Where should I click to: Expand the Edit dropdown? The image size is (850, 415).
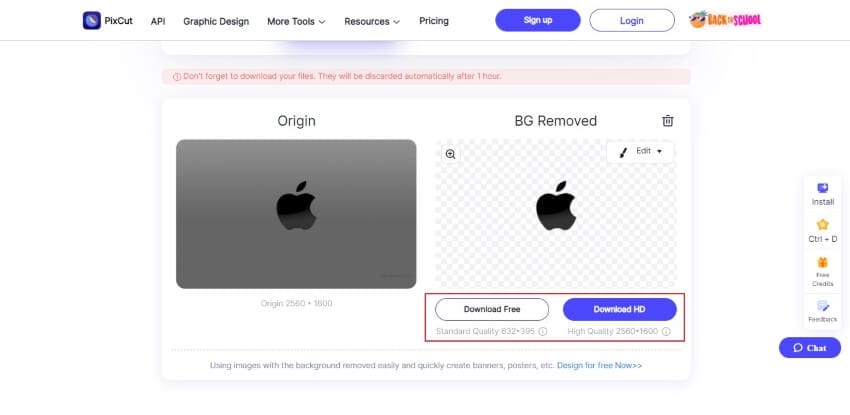click(x=640, y=151)
